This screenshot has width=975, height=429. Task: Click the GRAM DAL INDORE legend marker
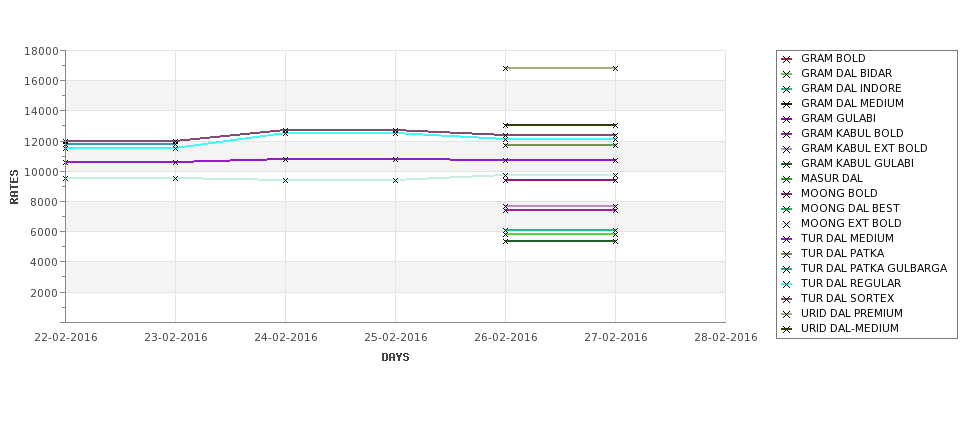787,89
